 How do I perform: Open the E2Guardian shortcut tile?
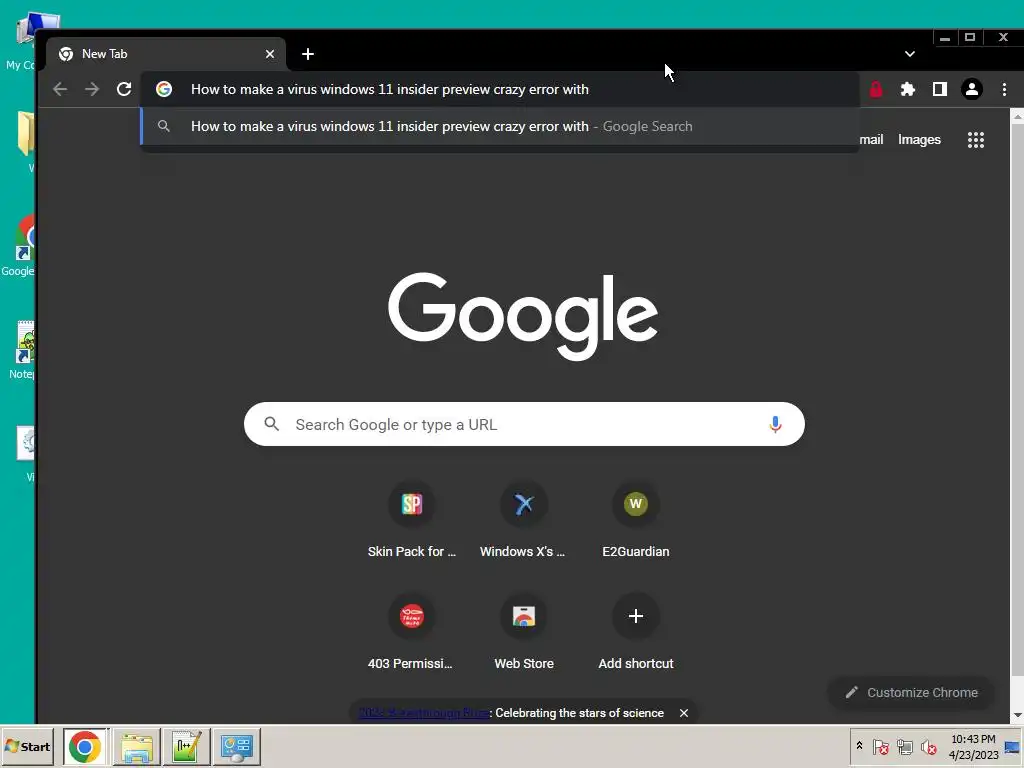635,520
